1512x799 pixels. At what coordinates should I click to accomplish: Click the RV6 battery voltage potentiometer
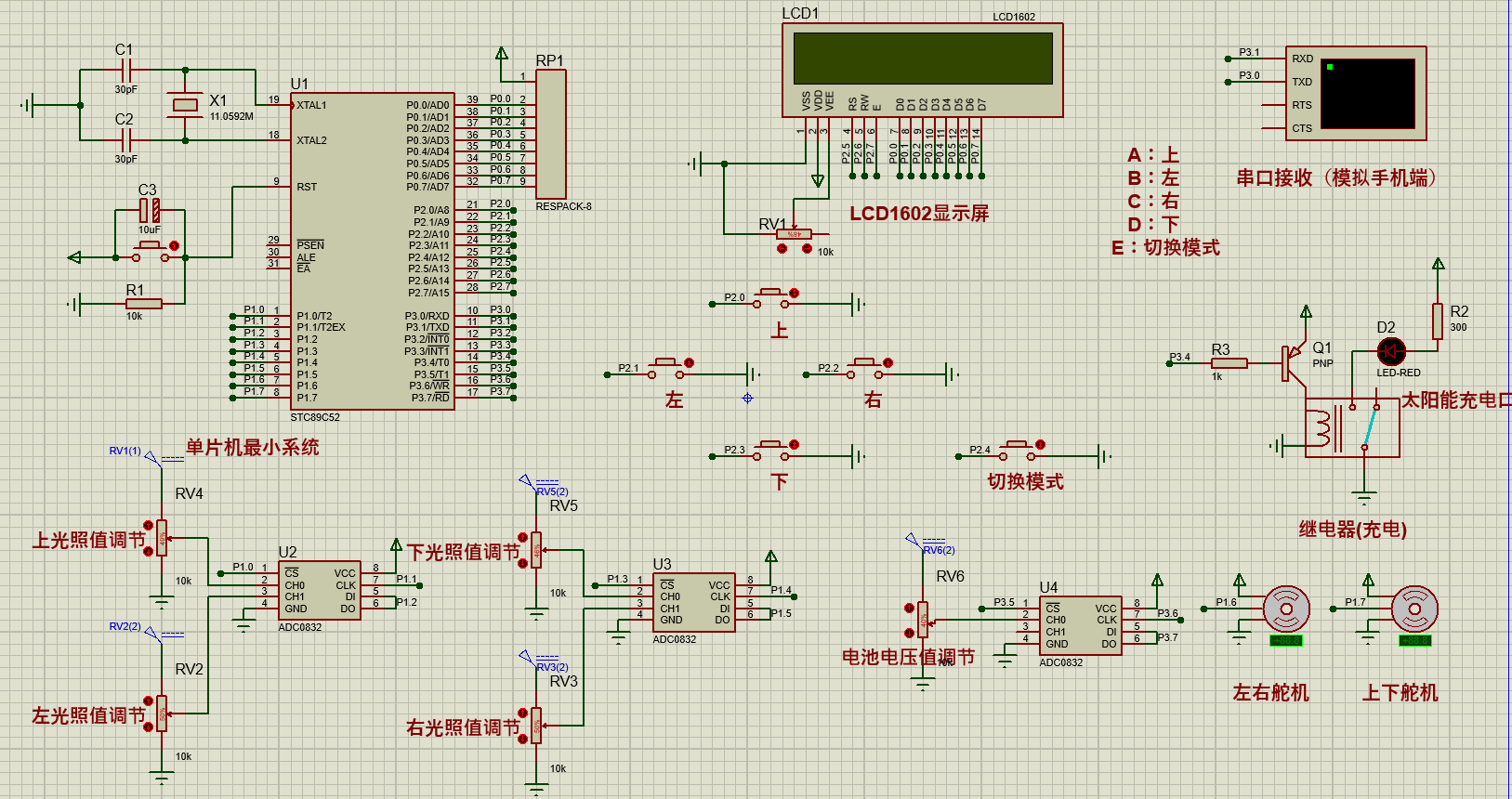922,619
